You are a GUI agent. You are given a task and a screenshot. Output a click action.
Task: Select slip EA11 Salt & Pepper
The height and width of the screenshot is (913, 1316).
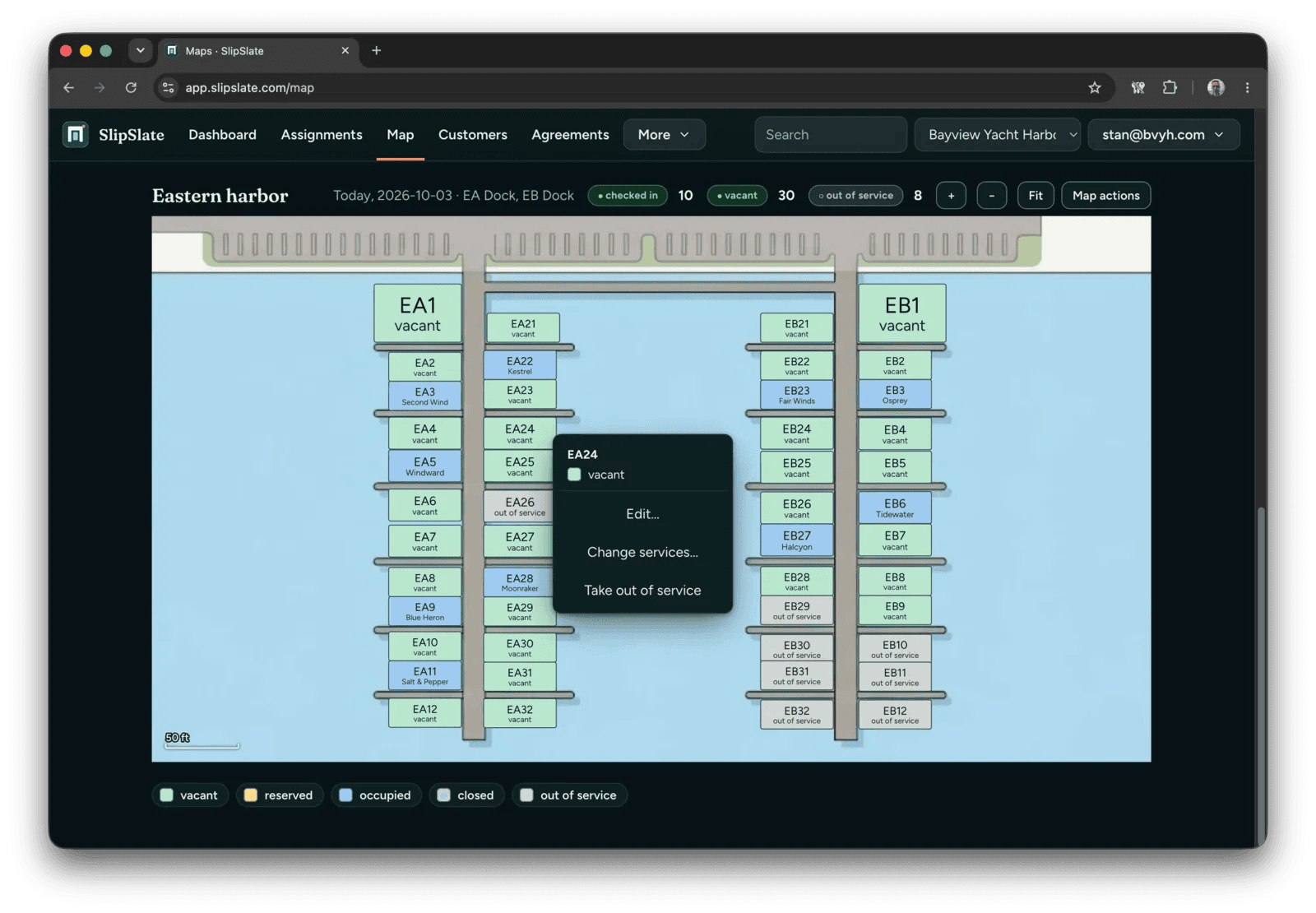(x=424, y=675)
